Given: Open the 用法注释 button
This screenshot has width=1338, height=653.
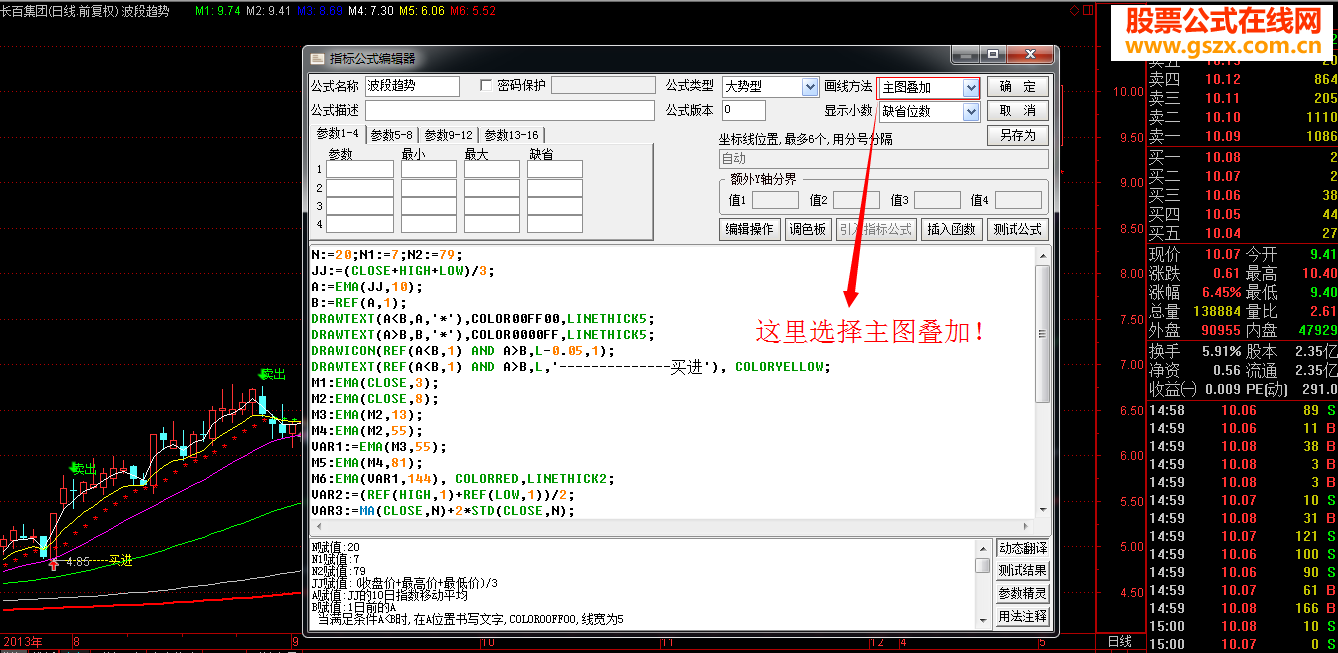Looking at the screenshot, I should pyautogui.click(x=1022, y=617).
